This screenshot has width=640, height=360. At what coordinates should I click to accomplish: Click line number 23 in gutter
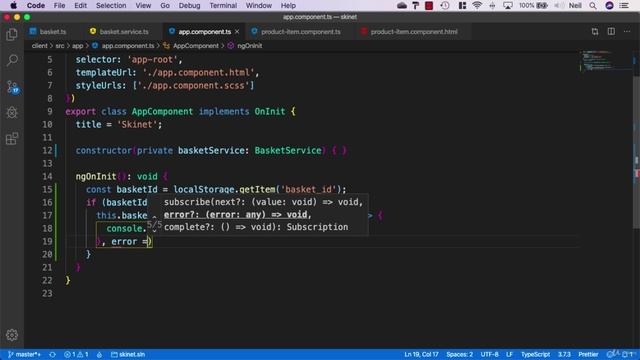47,293
